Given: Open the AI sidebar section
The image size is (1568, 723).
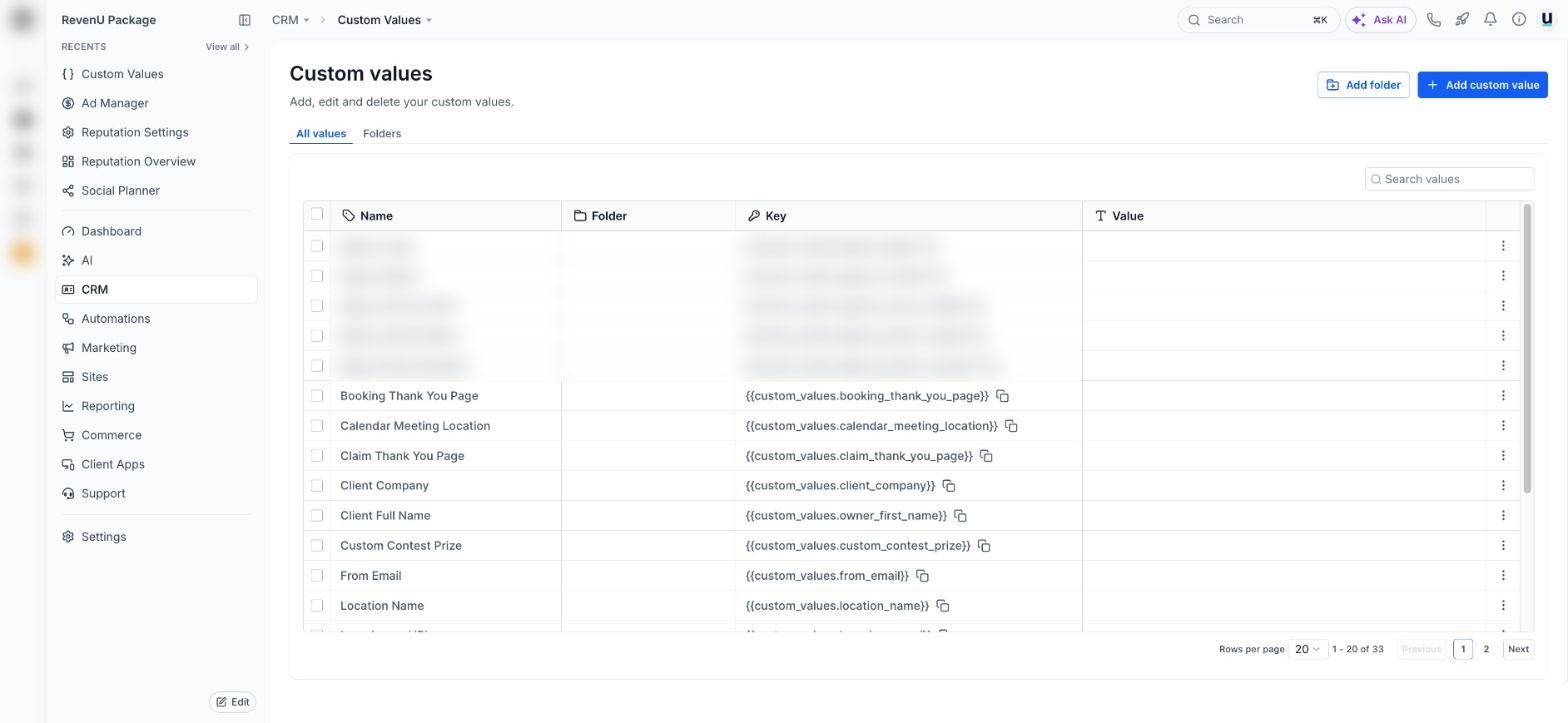Looking at the screenshot, I should pos(87,261).
